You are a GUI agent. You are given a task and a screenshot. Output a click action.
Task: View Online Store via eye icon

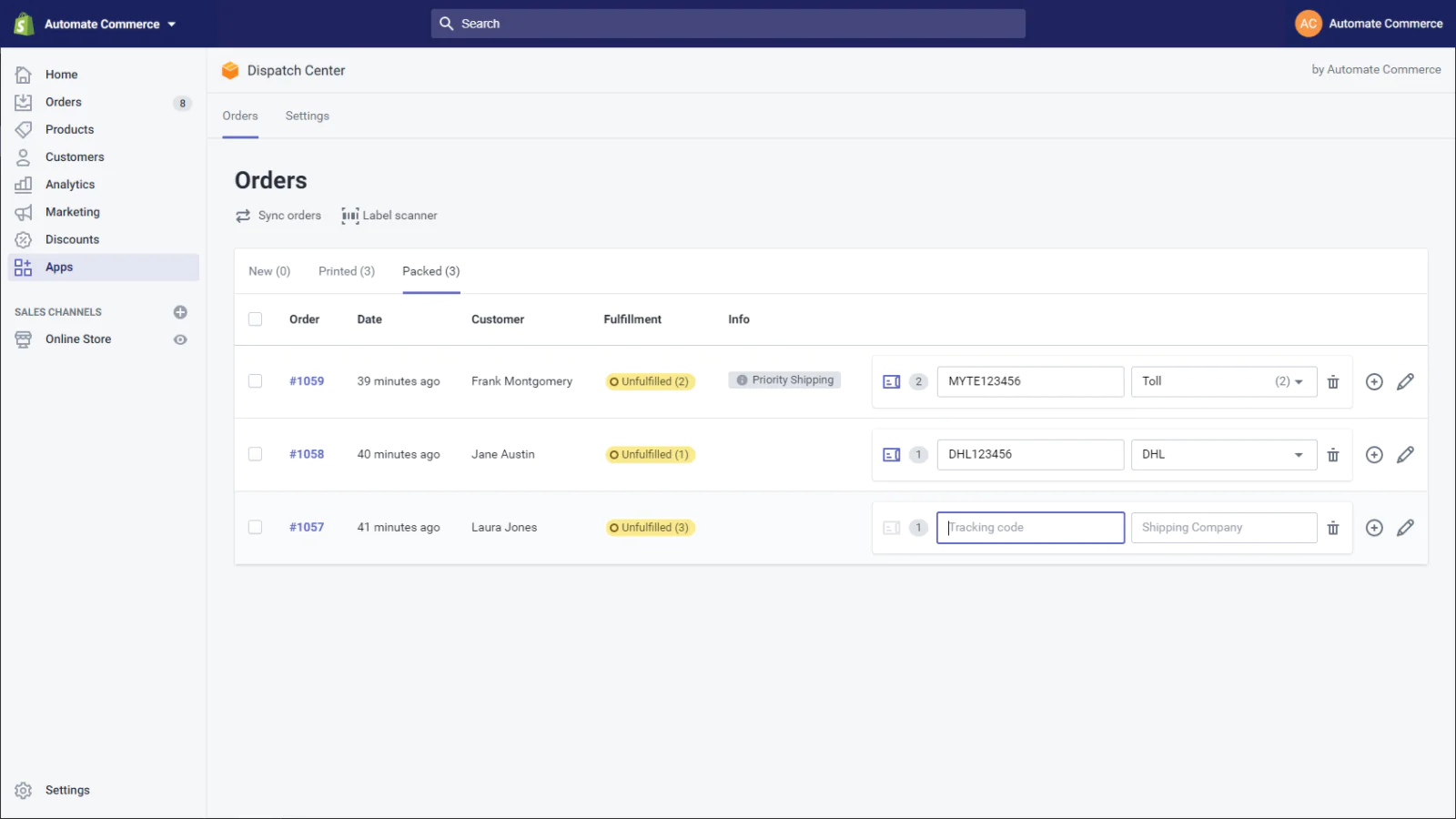180,339
